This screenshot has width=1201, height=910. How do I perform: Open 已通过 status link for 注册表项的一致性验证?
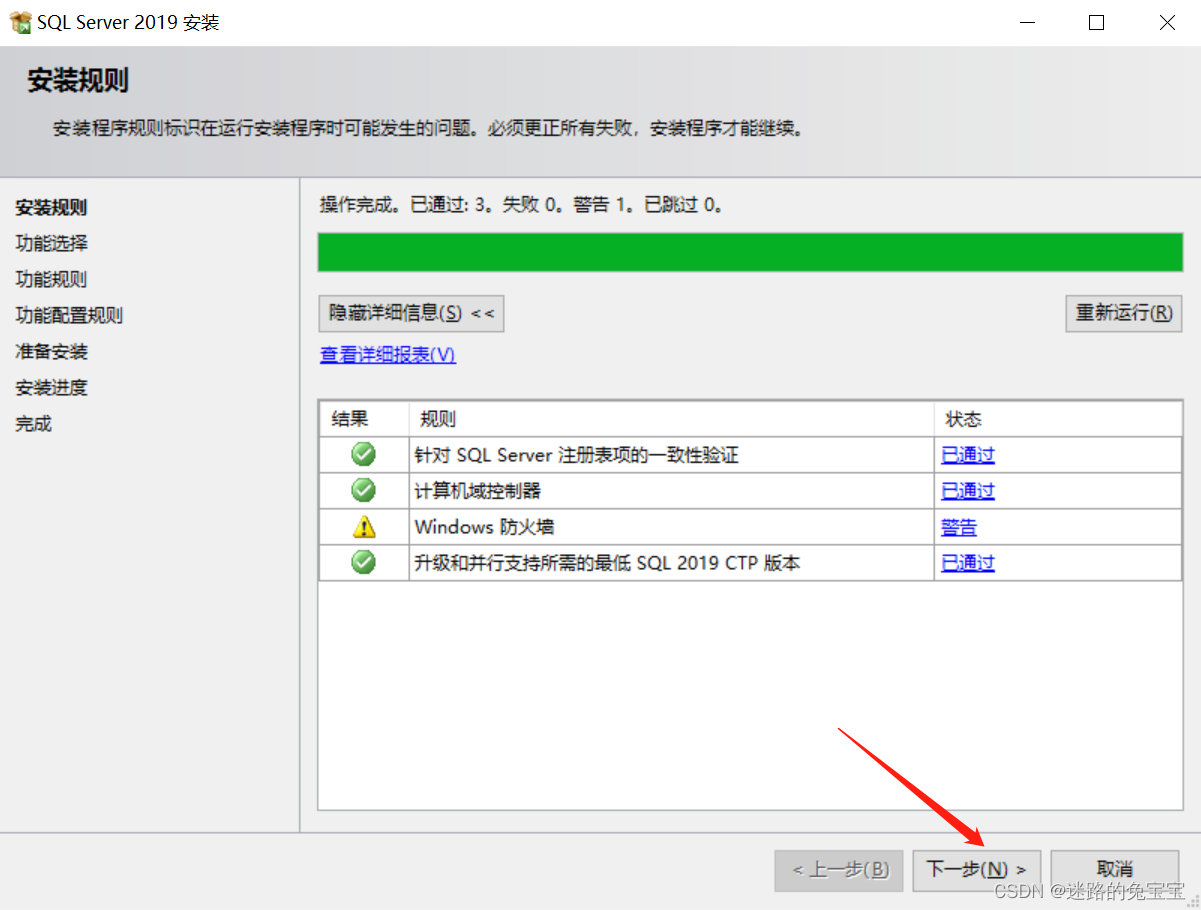click(x=968, y=455)
